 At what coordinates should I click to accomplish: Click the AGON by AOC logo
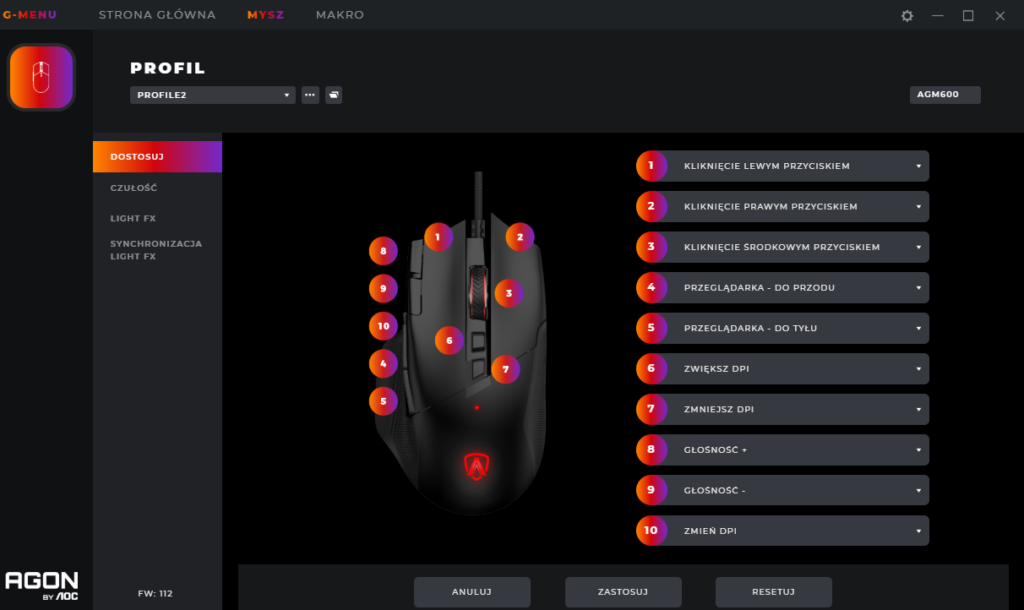pos(42,586)
